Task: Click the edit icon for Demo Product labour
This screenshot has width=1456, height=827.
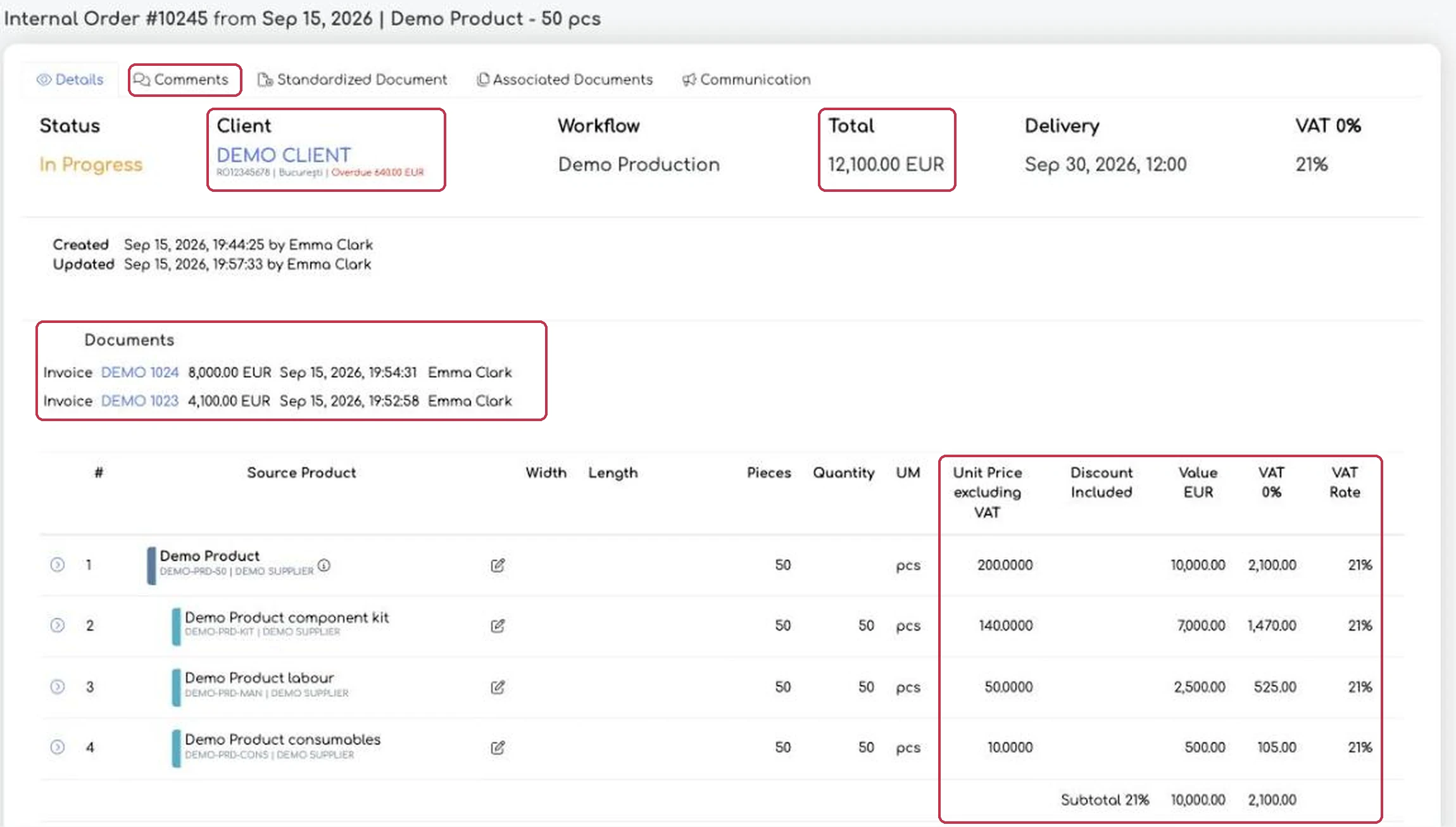Action: coord(498,687)
